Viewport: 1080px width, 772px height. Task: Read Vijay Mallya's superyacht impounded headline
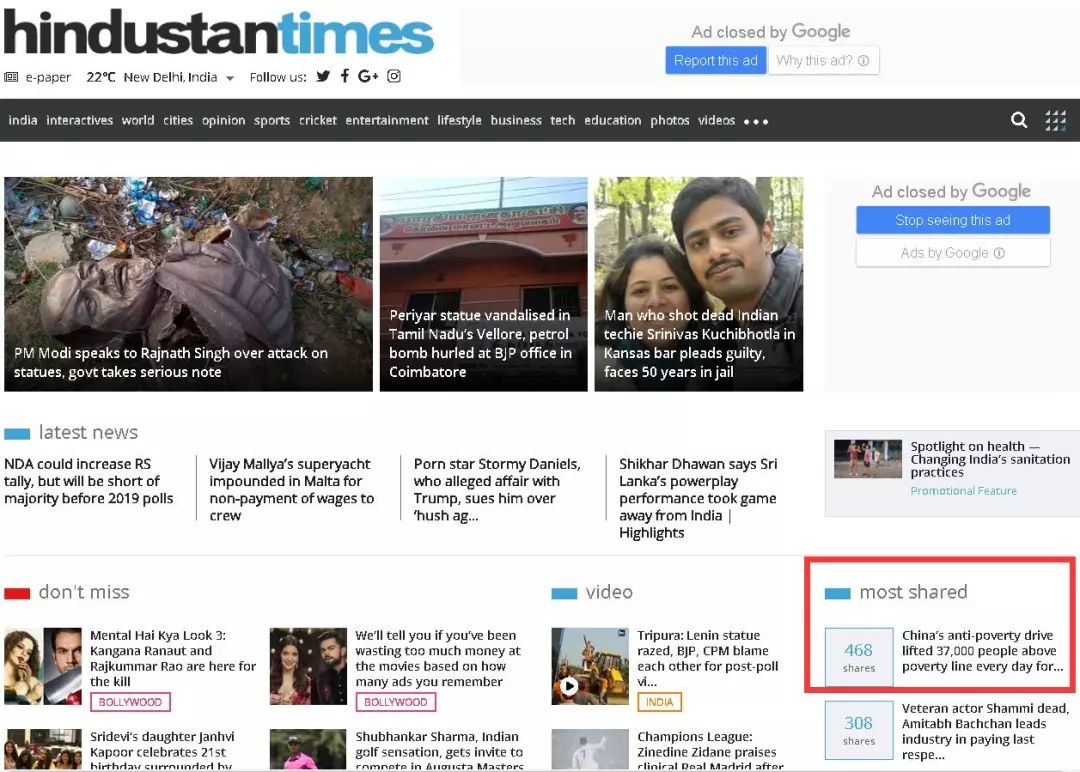(291, 490)
